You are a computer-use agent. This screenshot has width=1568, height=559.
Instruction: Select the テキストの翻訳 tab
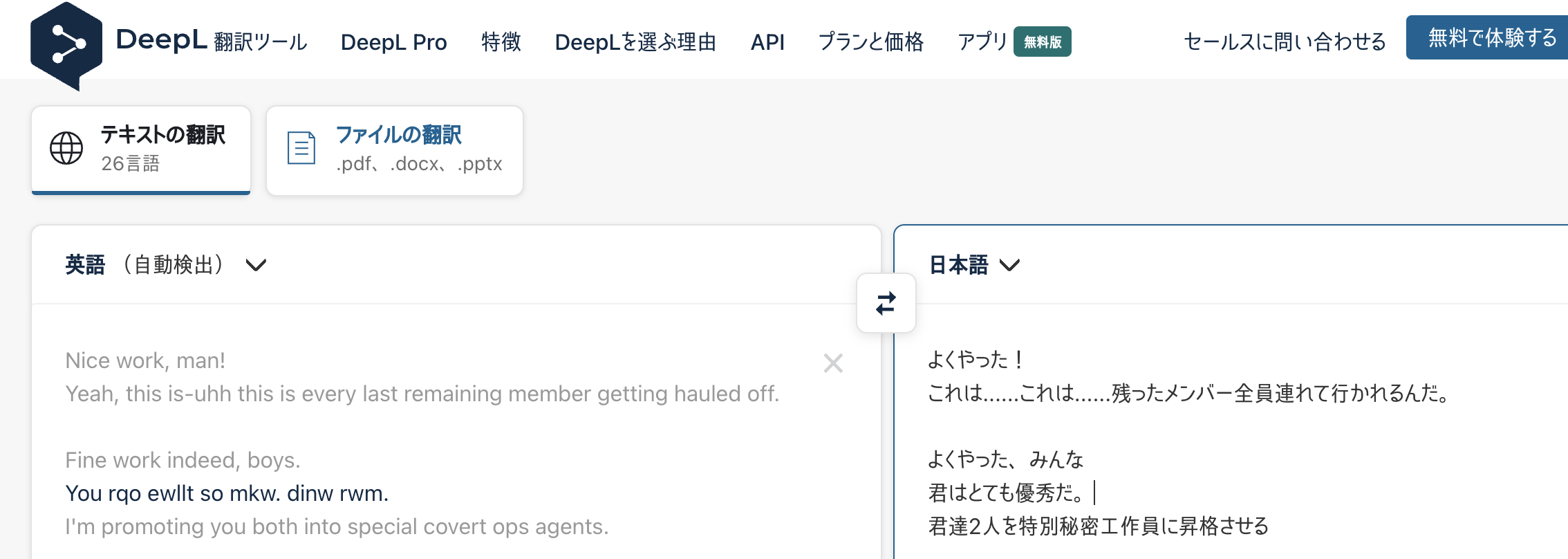(x=141, y=150)
